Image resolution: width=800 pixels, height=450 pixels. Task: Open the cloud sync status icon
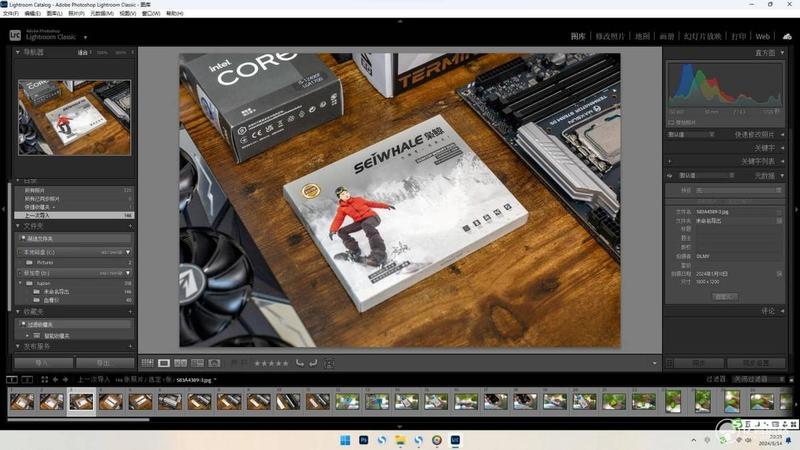point(787,36)
